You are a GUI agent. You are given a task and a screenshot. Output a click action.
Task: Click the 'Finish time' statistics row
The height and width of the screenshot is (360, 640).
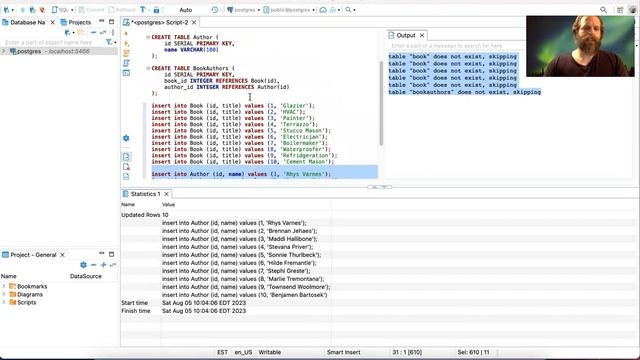(x=380, y=311)
